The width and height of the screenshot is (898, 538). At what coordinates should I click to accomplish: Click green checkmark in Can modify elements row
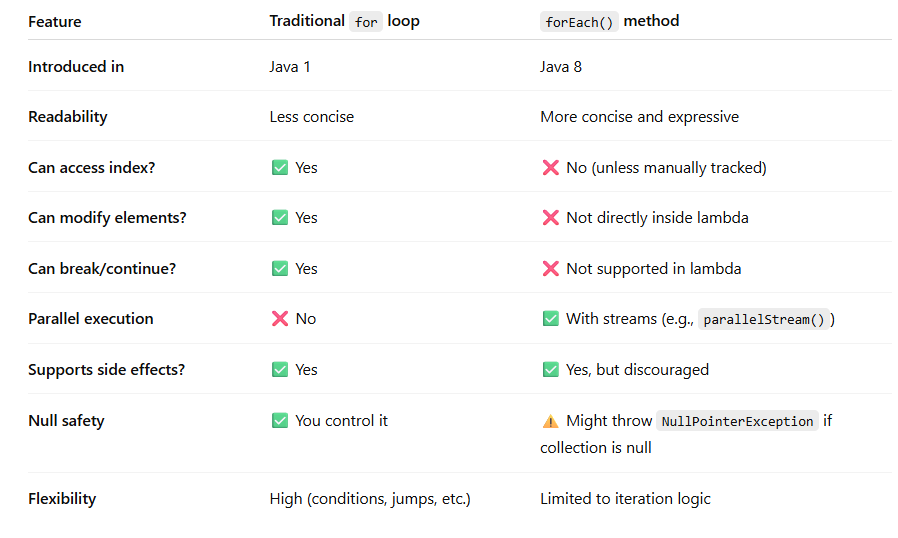click(279, 218)
